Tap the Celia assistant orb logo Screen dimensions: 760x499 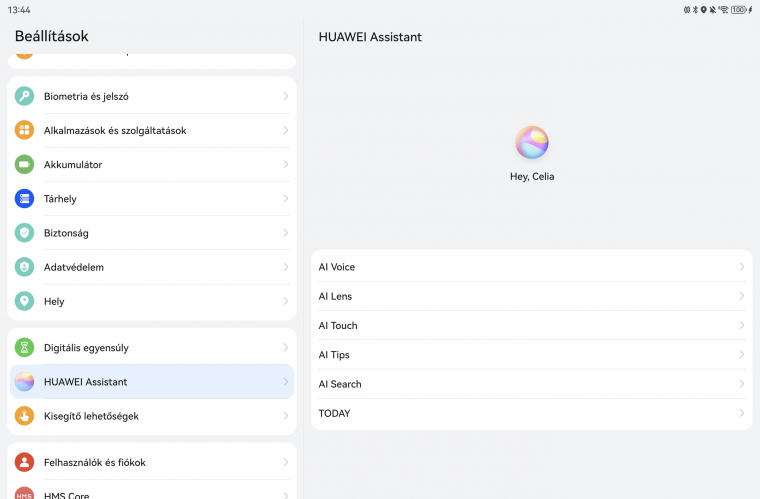click(x=531, y=143)
